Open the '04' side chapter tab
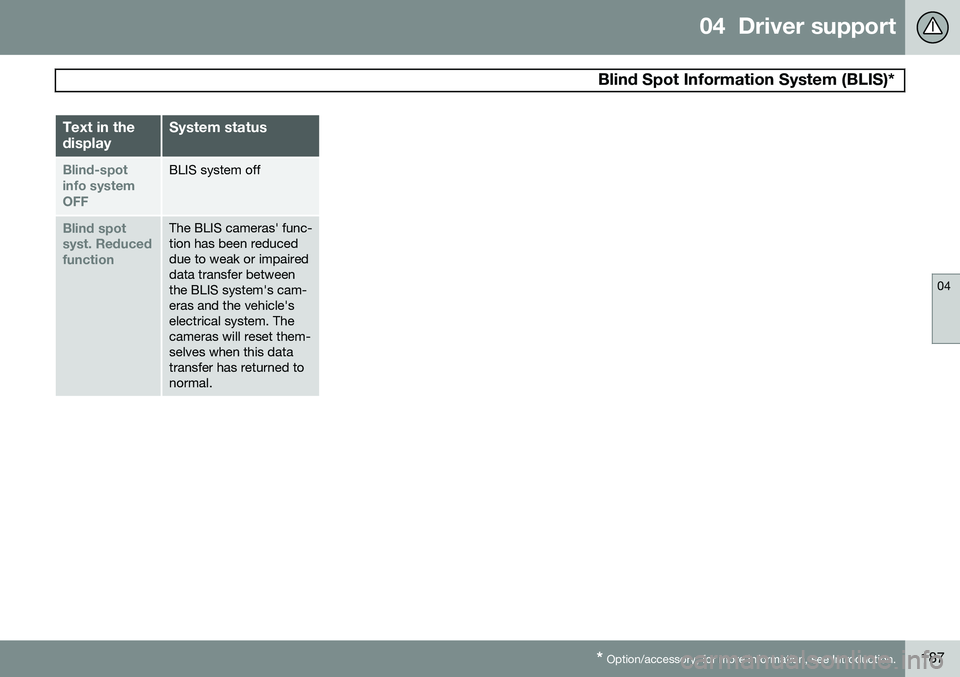 click(945, 309)
